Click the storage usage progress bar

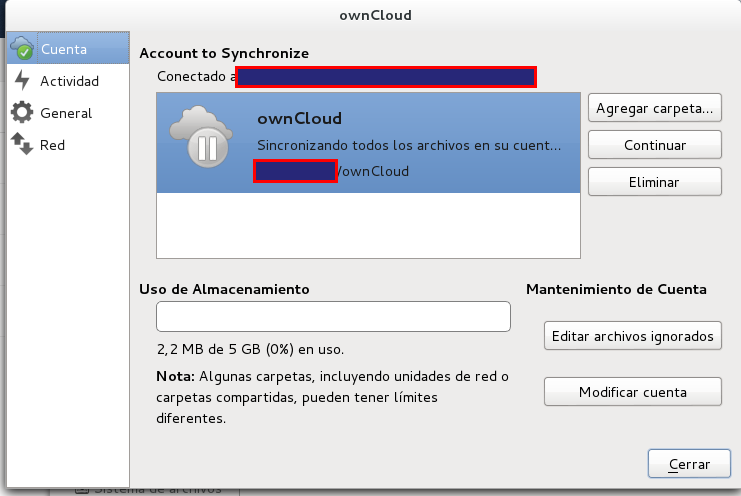[x=333, y=316]
